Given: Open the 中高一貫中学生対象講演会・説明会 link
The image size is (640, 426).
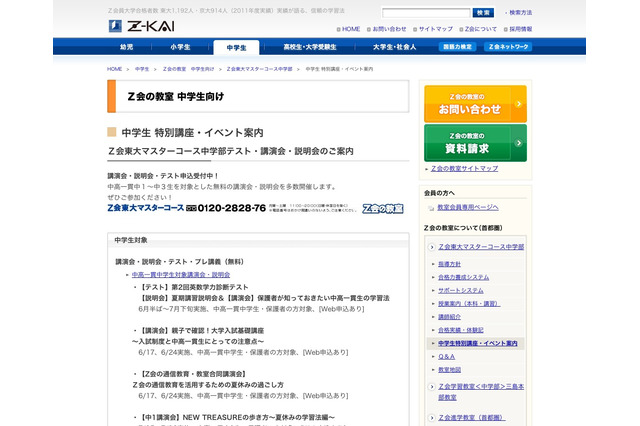Looking at the screenshot, I should point(181,275).
